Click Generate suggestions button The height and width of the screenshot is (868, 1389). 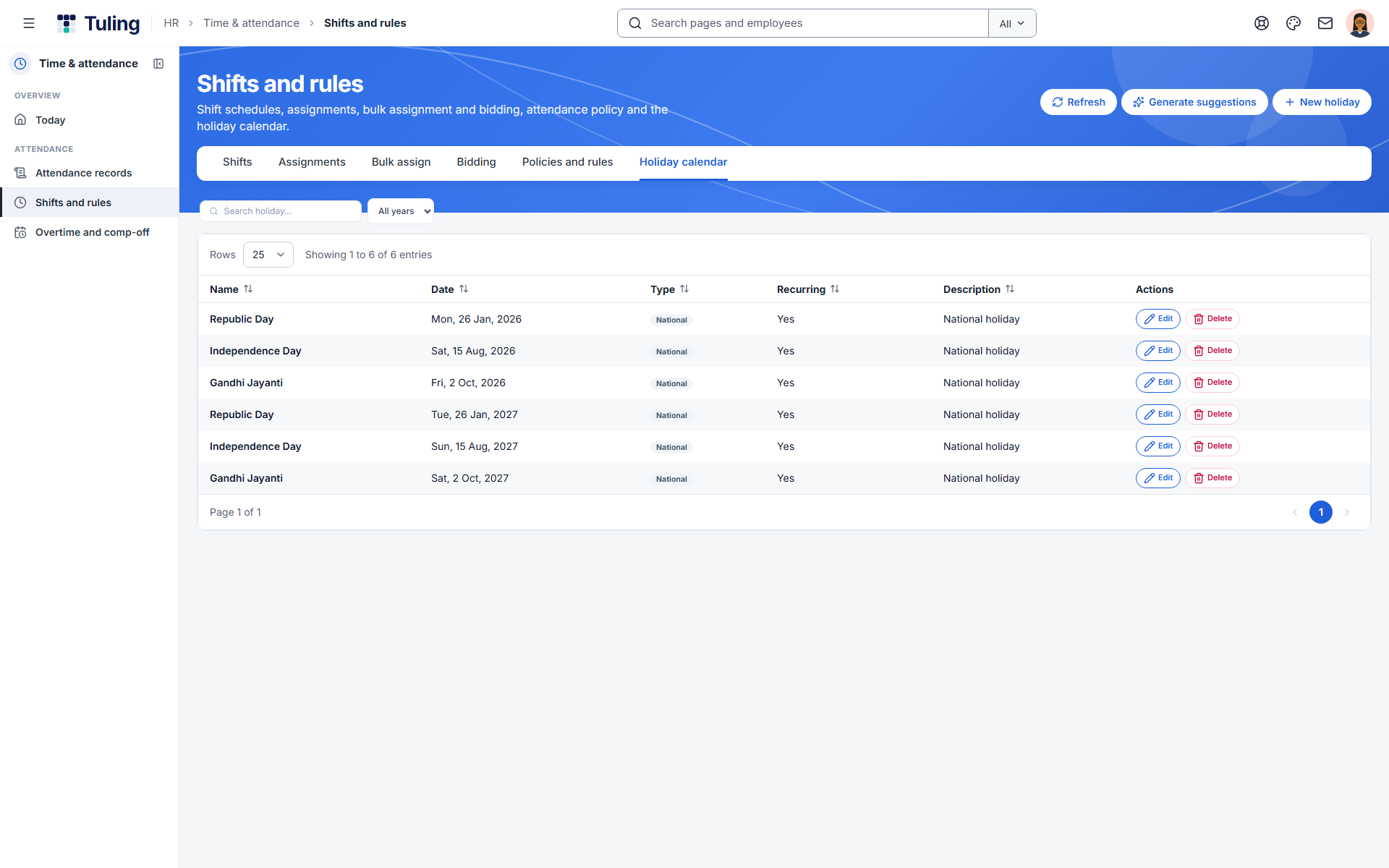[x=1194, y=102]
